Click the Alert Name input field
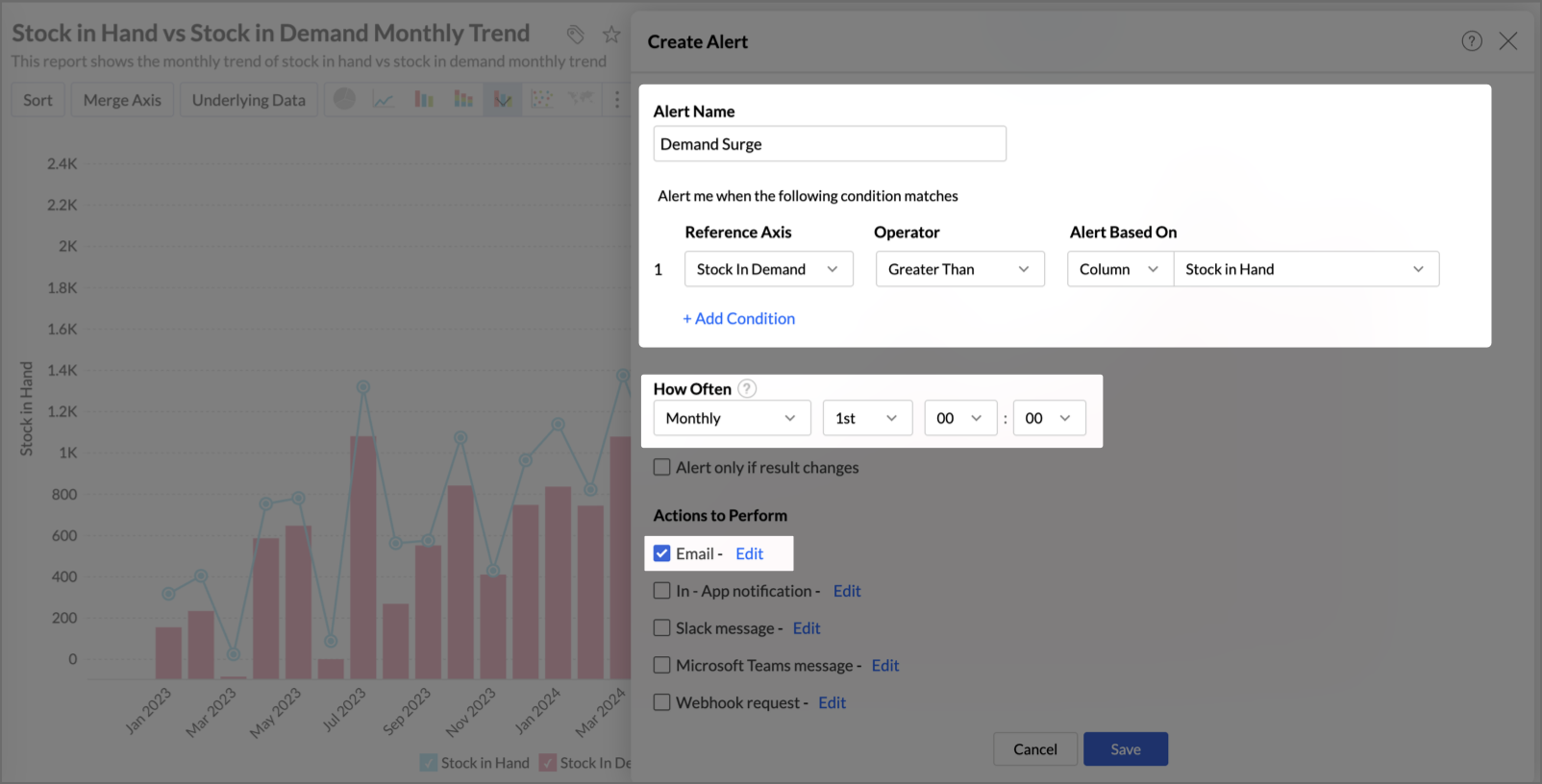 click(x=829, y=144)
